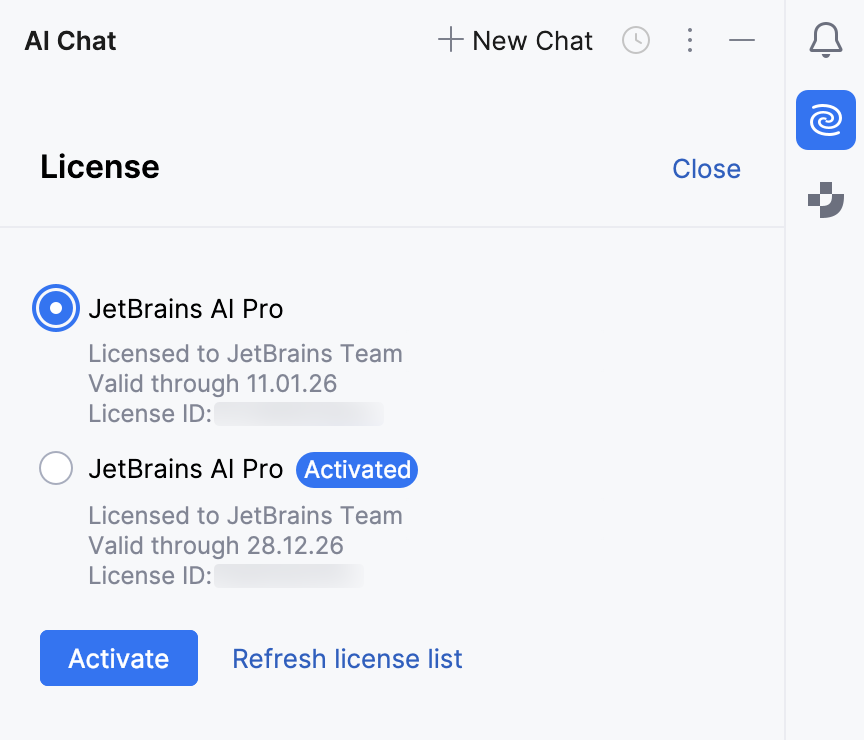Select the first JetBrains AI Pro license
Image resolution: width=864 pixels, height=740 pixels.
coord(56,308)
